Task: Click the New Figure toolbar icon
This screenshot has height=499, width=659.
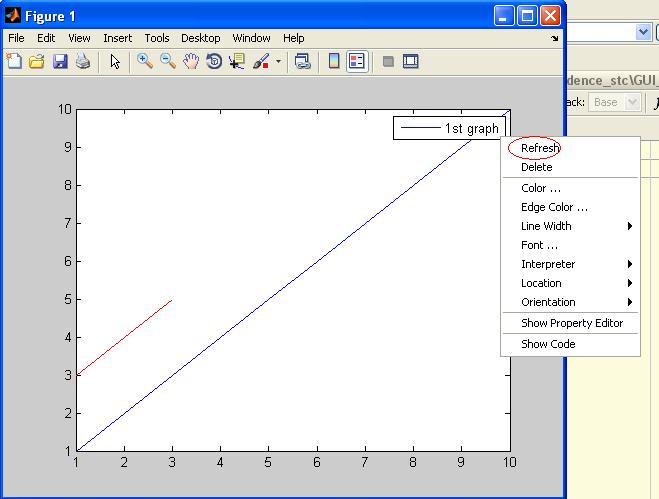Action: [14, 61]
